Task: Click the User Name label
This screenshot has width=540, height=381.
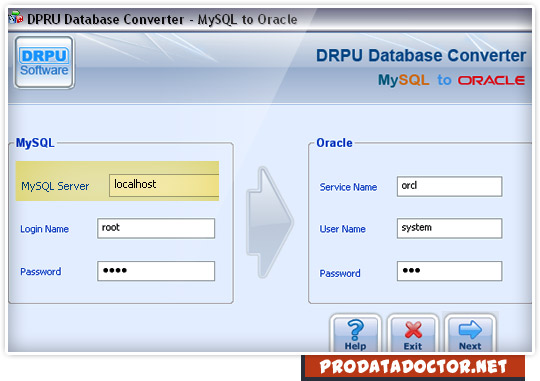Action: tap(342, 229)
